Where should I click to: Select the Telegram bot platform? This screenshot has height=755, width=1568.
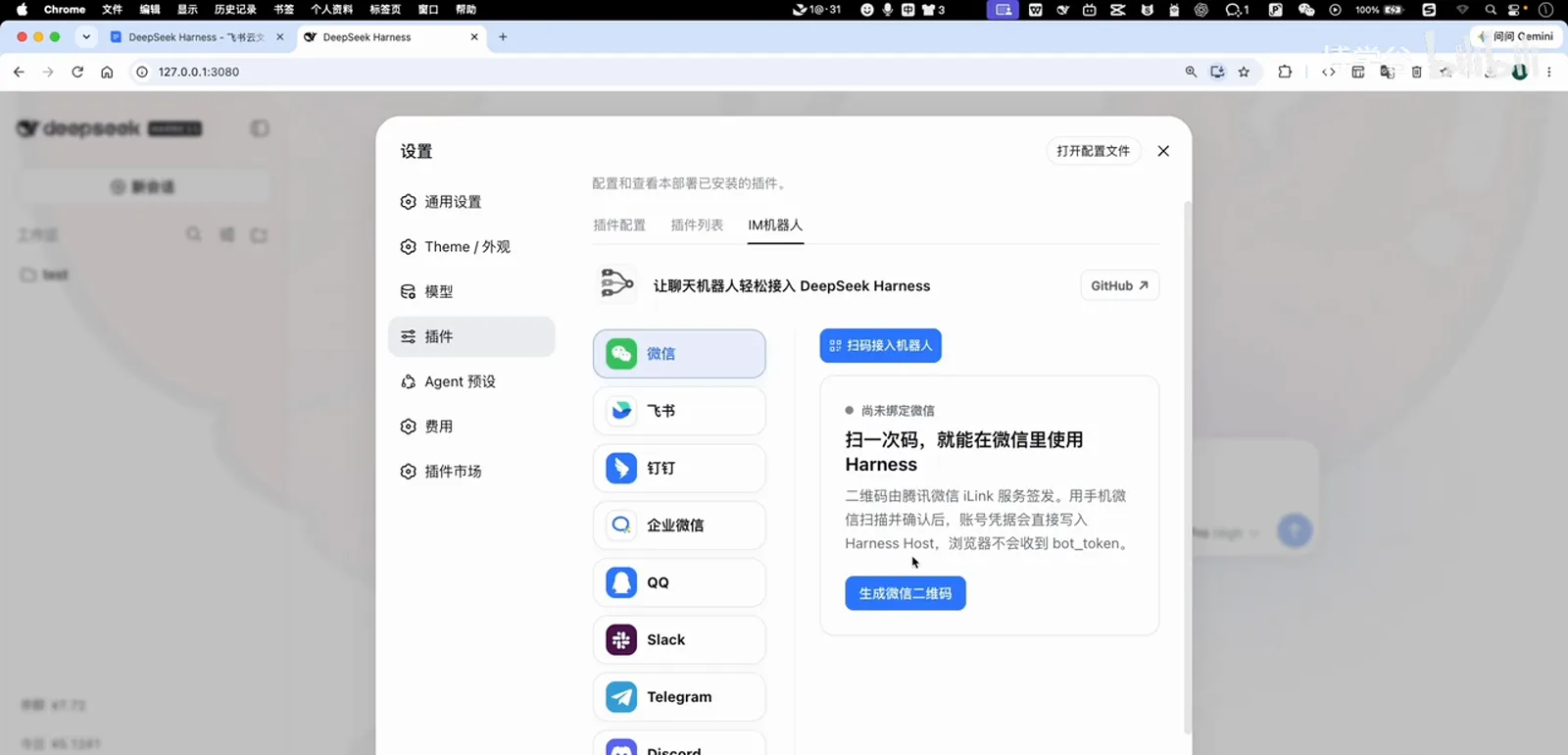pos(679,697)
